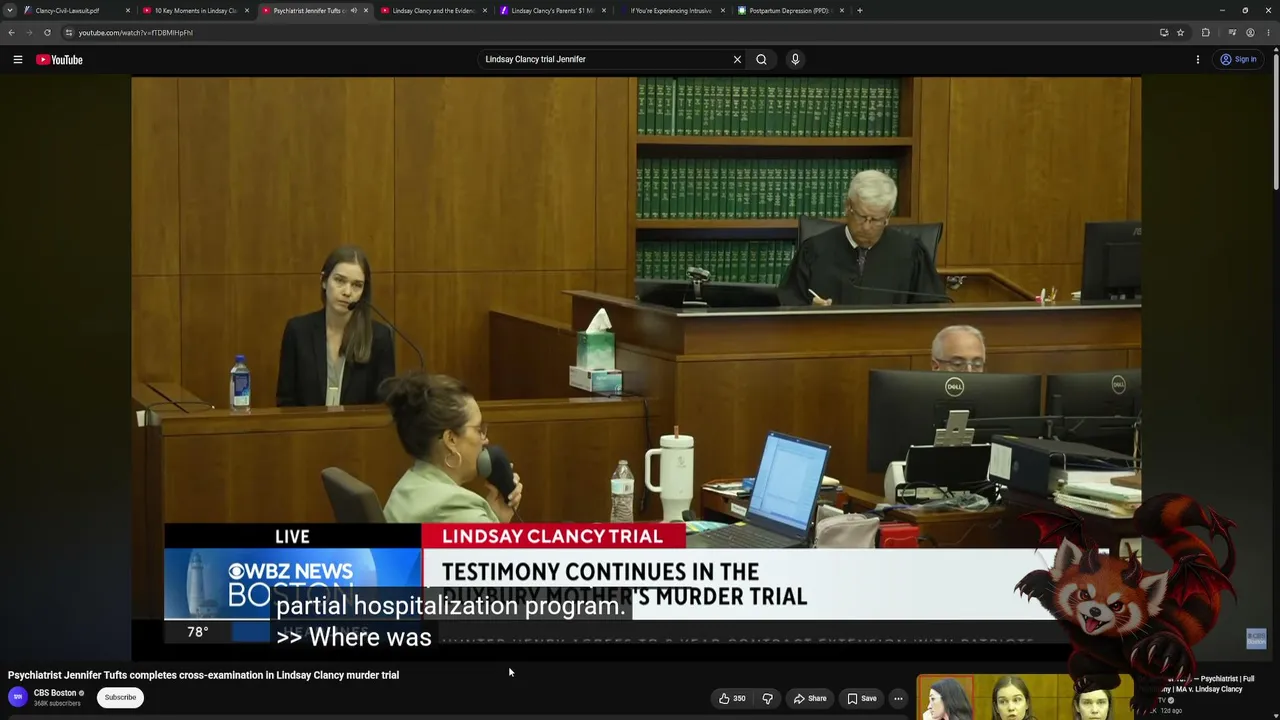Switch to "If You're Experiencing Intrusive" tab
Image resolution: width=1280 pixels, height=720 pixels.
(671, 11)
